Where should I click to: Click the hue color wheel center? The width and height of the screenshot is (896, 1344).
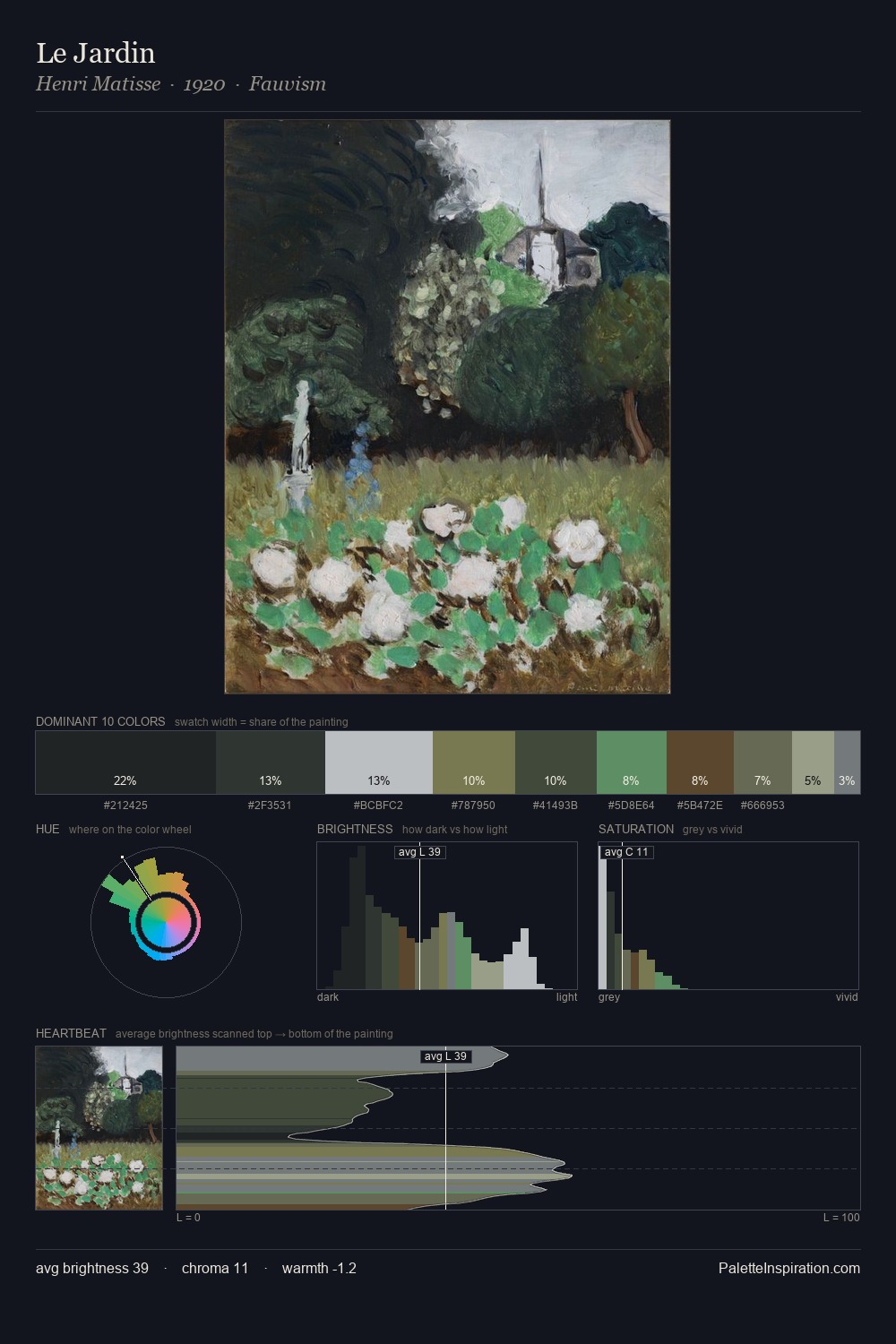click(166, 923)
